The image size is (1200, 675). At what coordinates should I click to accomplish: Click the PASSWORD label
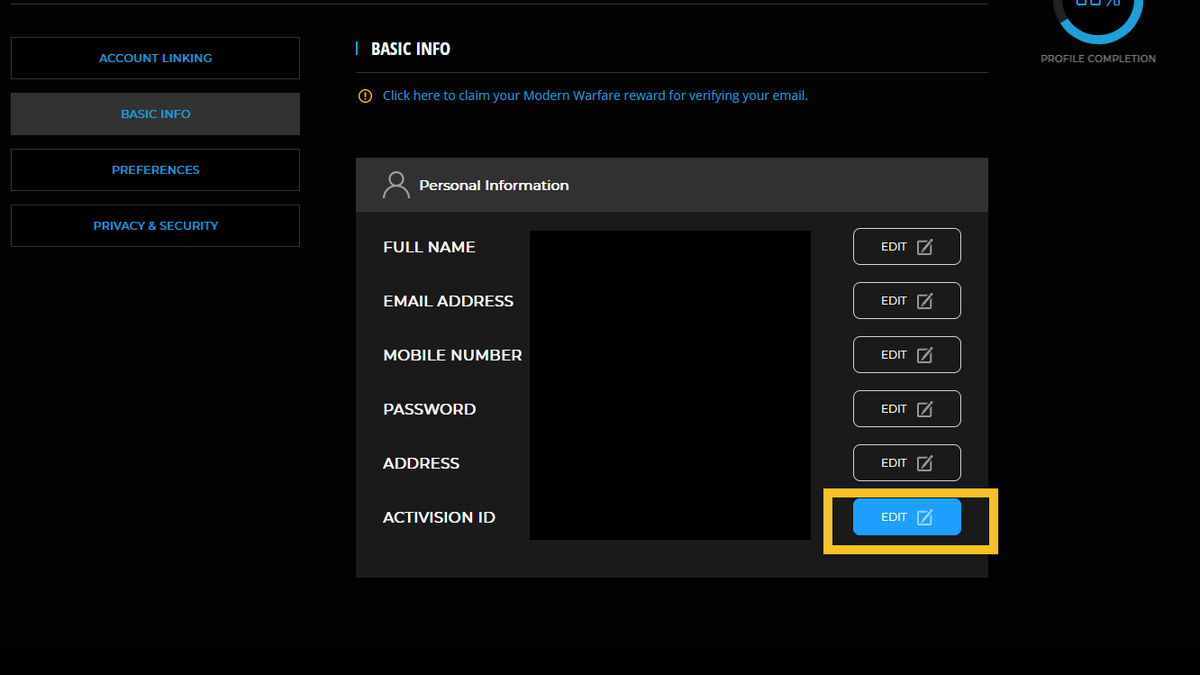coord(429,409)
